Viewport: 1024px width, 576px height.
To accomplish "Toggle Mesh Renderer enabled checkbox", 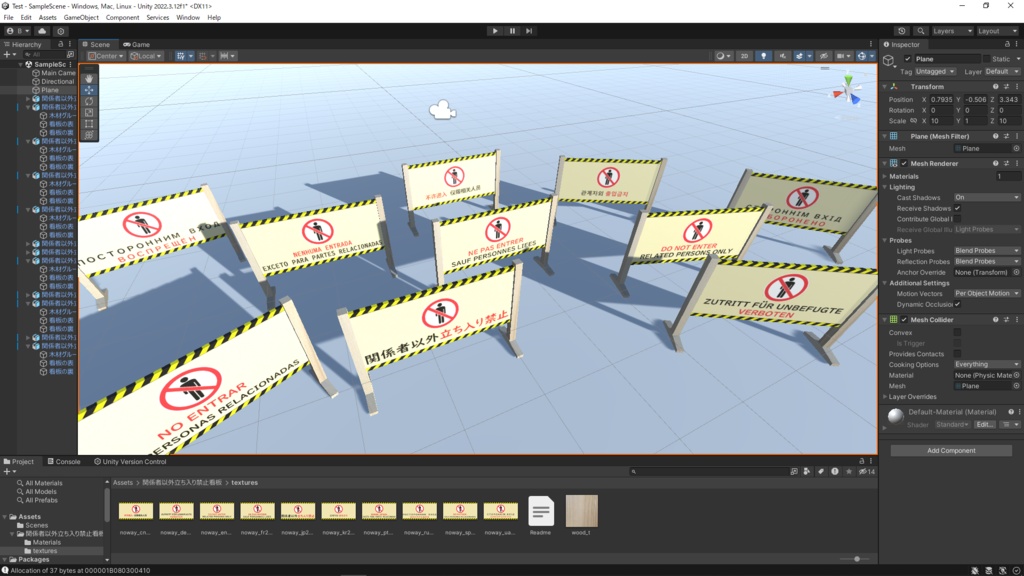I will 904,163.
